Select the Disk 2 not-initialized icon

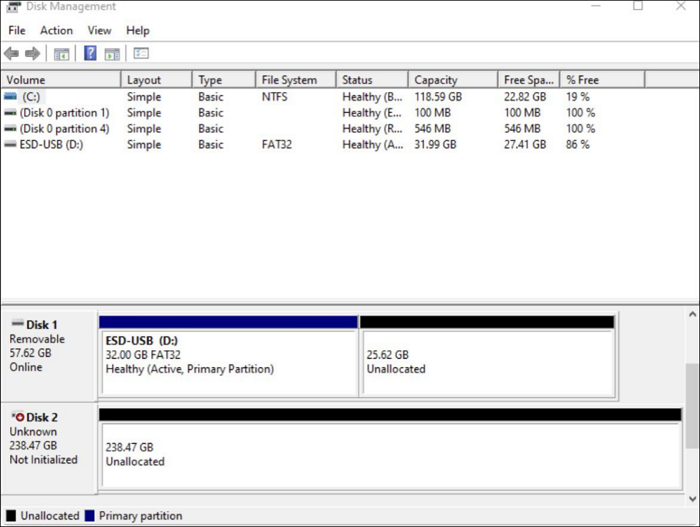(17, 417)
